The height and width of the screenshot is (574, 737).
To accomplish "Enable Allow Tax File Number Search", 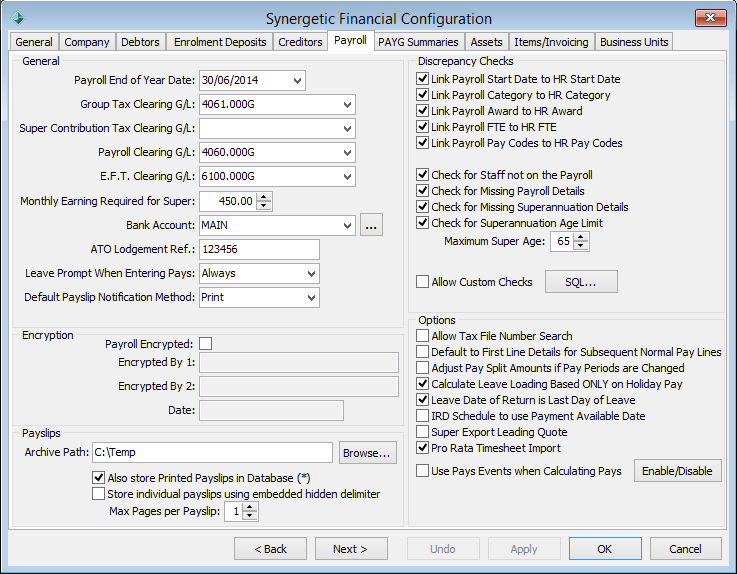I will (x=423, y=336).
